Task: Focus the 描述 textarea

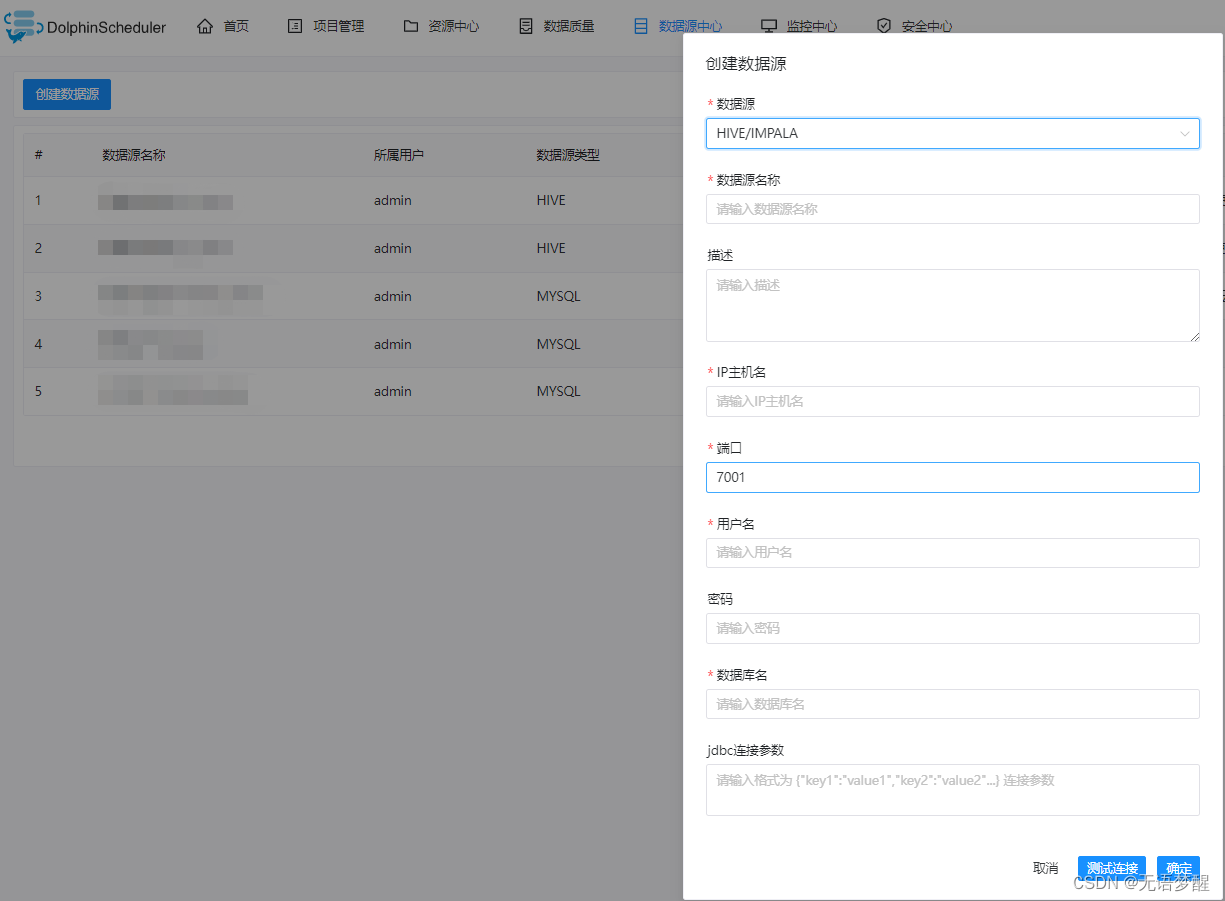Action: 952,305
